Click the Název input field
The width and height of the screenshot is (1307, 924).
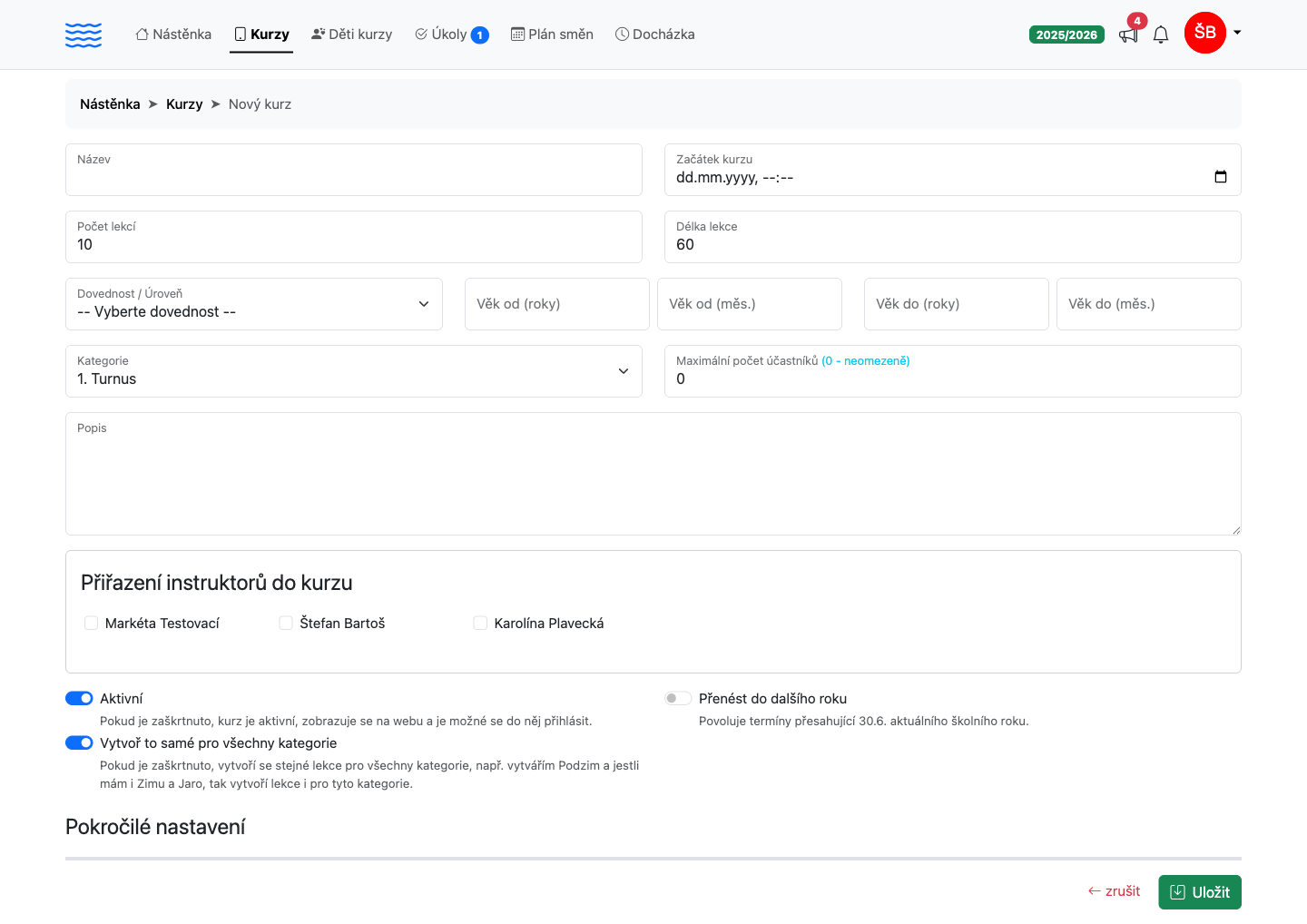click(x=354, y=170)
